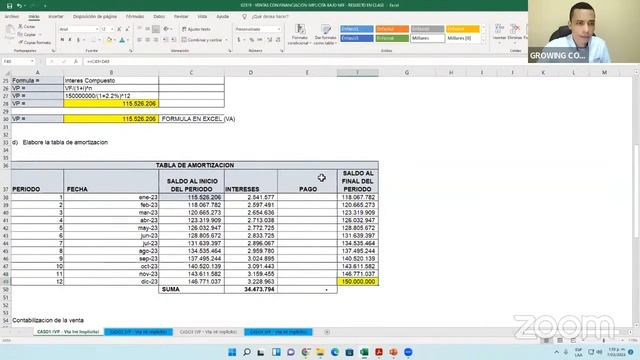Open the Ayuda ribbon tab
This screenshot has height=360, width=640.
222,17
